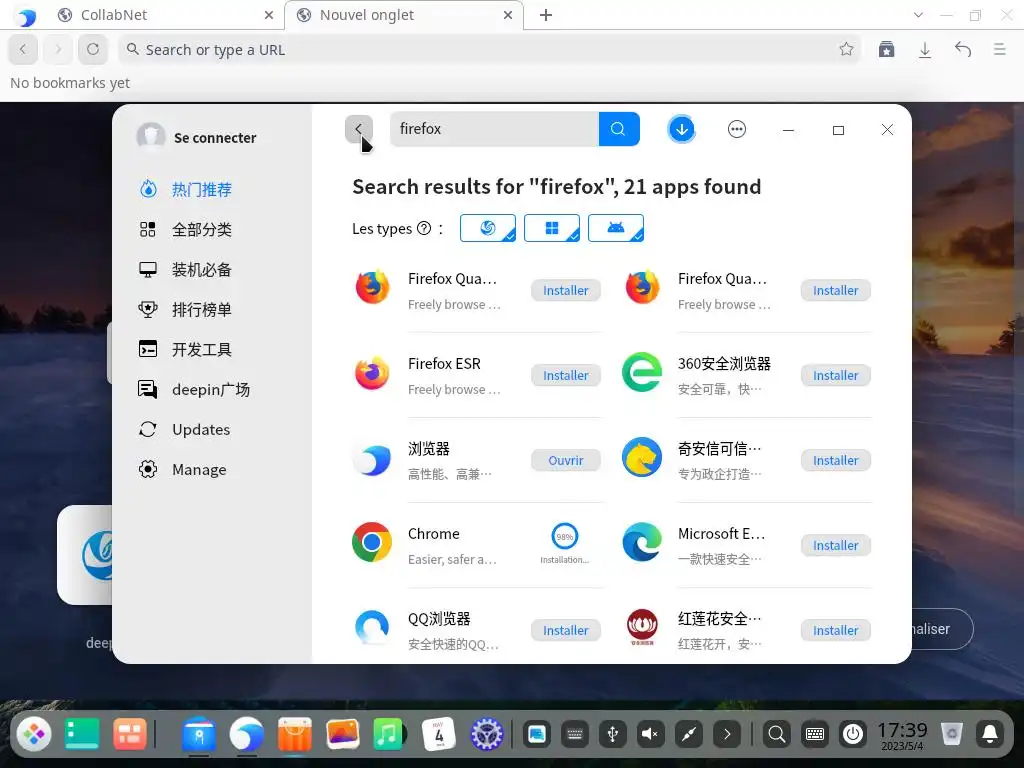Click the power button in the dock
Image resolution: width=1024 pixels, height=768 pixels.
[853, 735]
